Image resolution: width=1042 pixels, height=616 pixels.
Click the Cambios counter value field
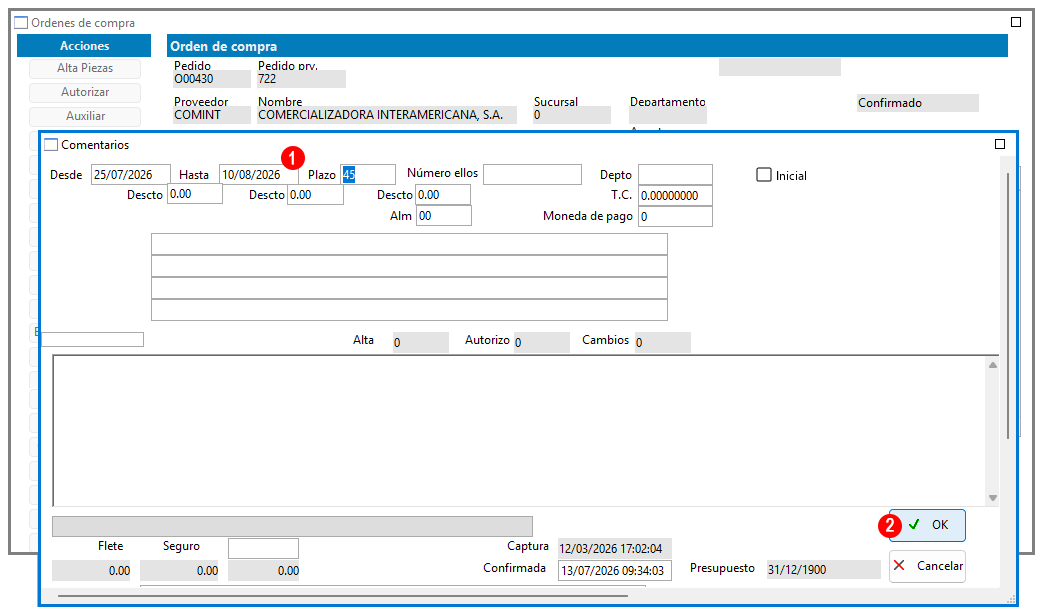[663, 342]
